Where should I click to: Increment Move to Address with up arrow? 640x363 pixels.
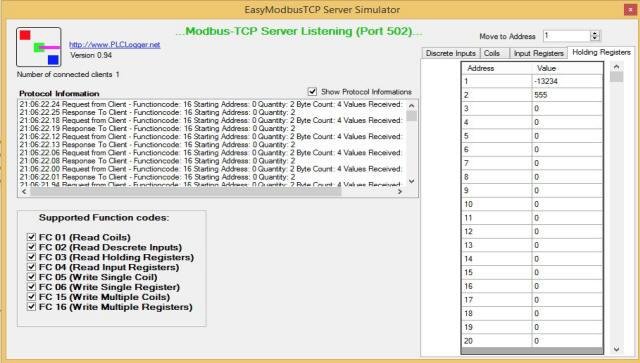[x=595, y=33]
